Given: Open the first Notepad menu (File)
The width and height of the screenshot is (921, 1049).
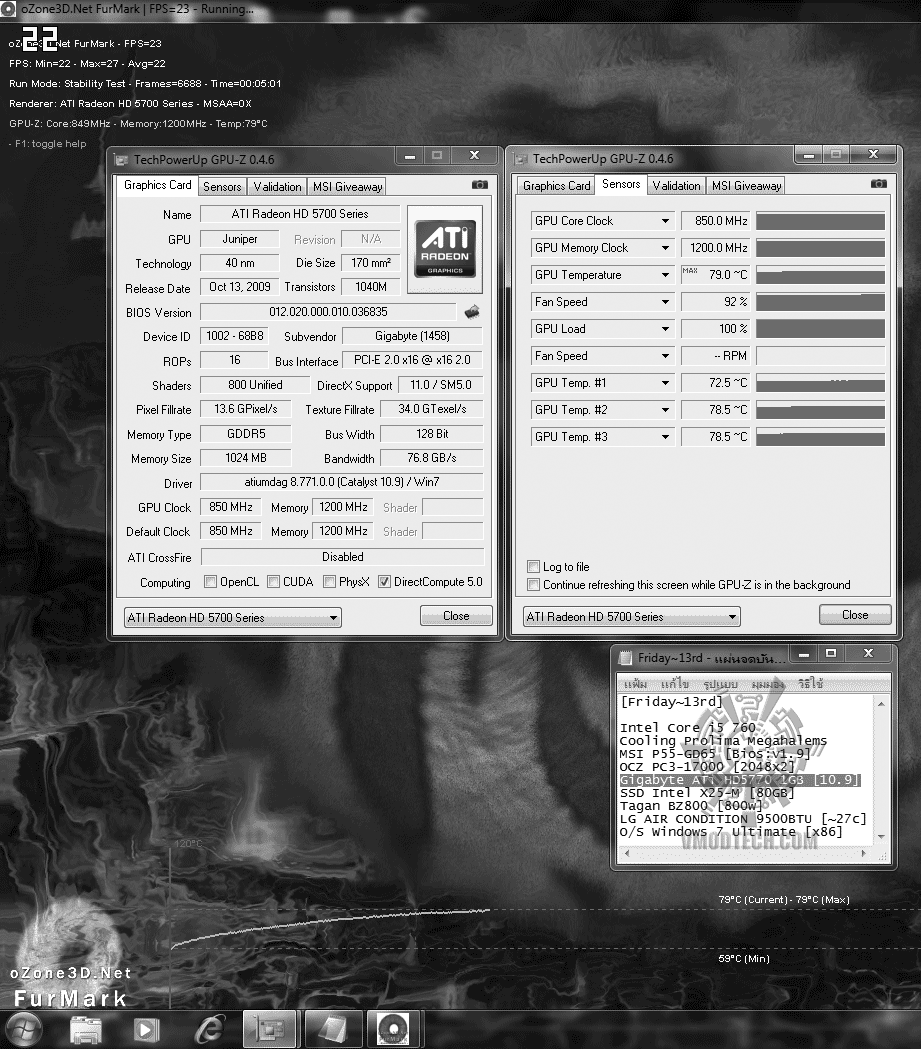Looking at the screenshot, I should [x=635, y=684].
